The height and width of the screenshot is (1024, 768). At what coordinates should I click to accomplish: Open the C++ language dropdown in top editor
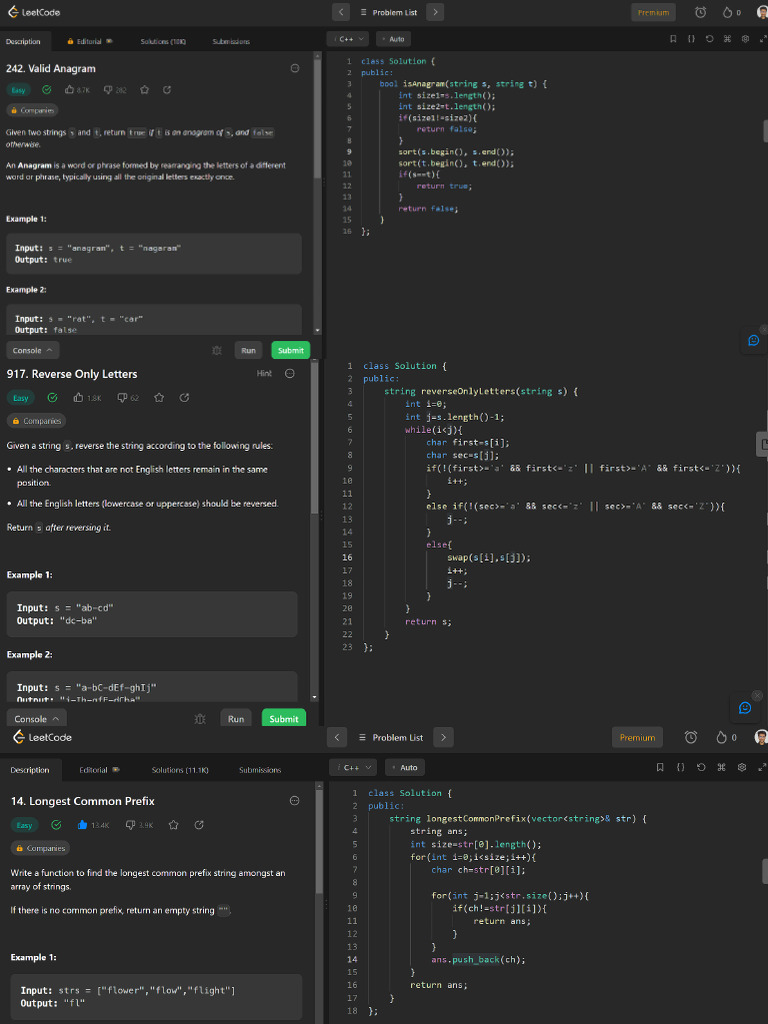pyautogui.click(x=347, y=39)
